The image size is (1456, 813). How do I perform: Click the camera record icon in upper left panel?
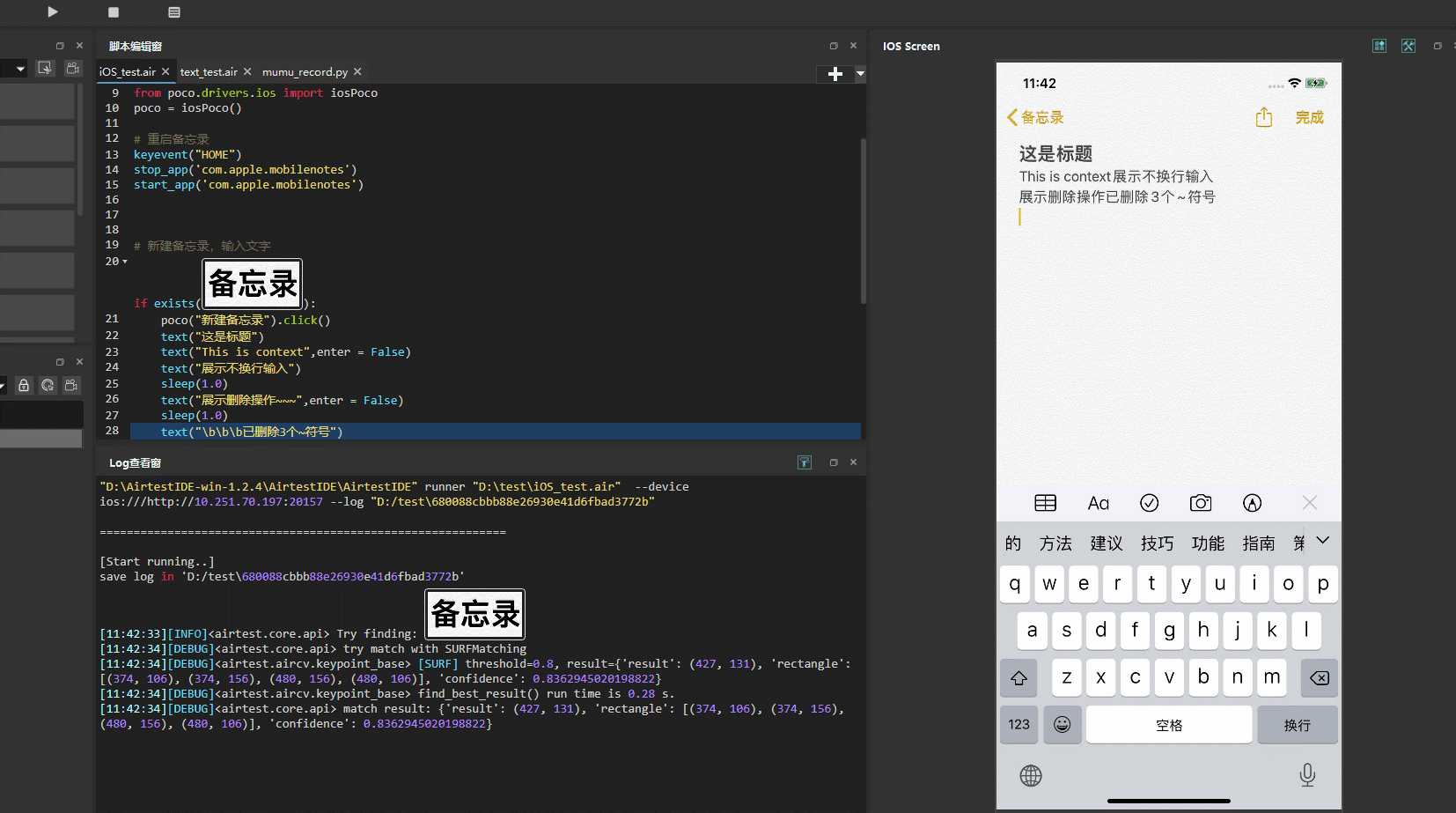click(73, 68)
